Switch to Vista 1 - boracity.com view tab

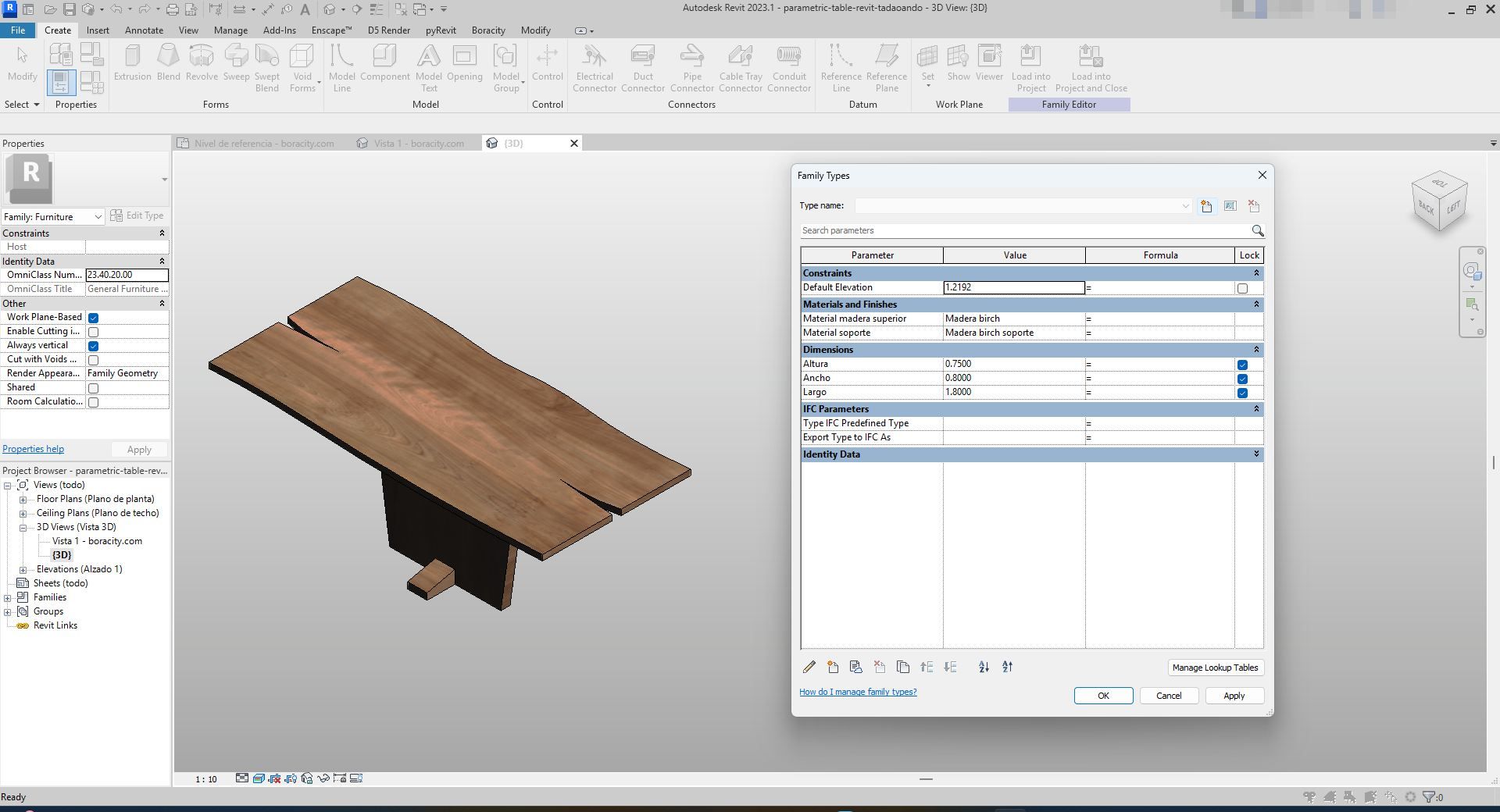click(419, 144)
